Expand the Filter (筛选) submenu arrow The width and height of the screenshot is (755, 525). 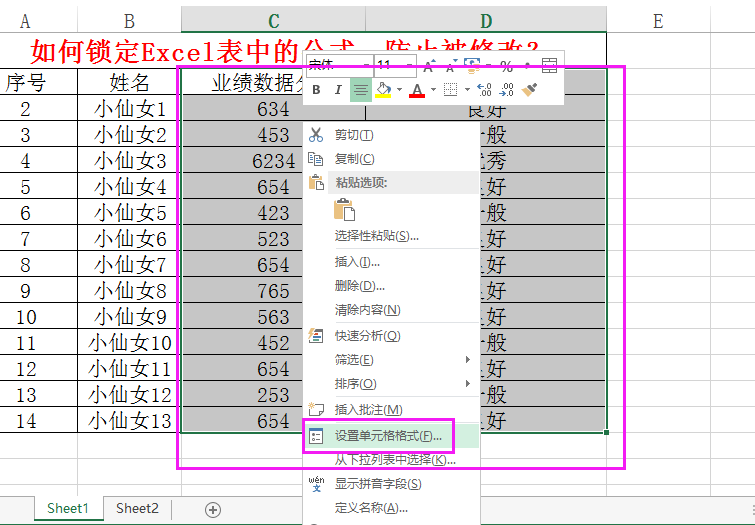(x=468, y=359)
